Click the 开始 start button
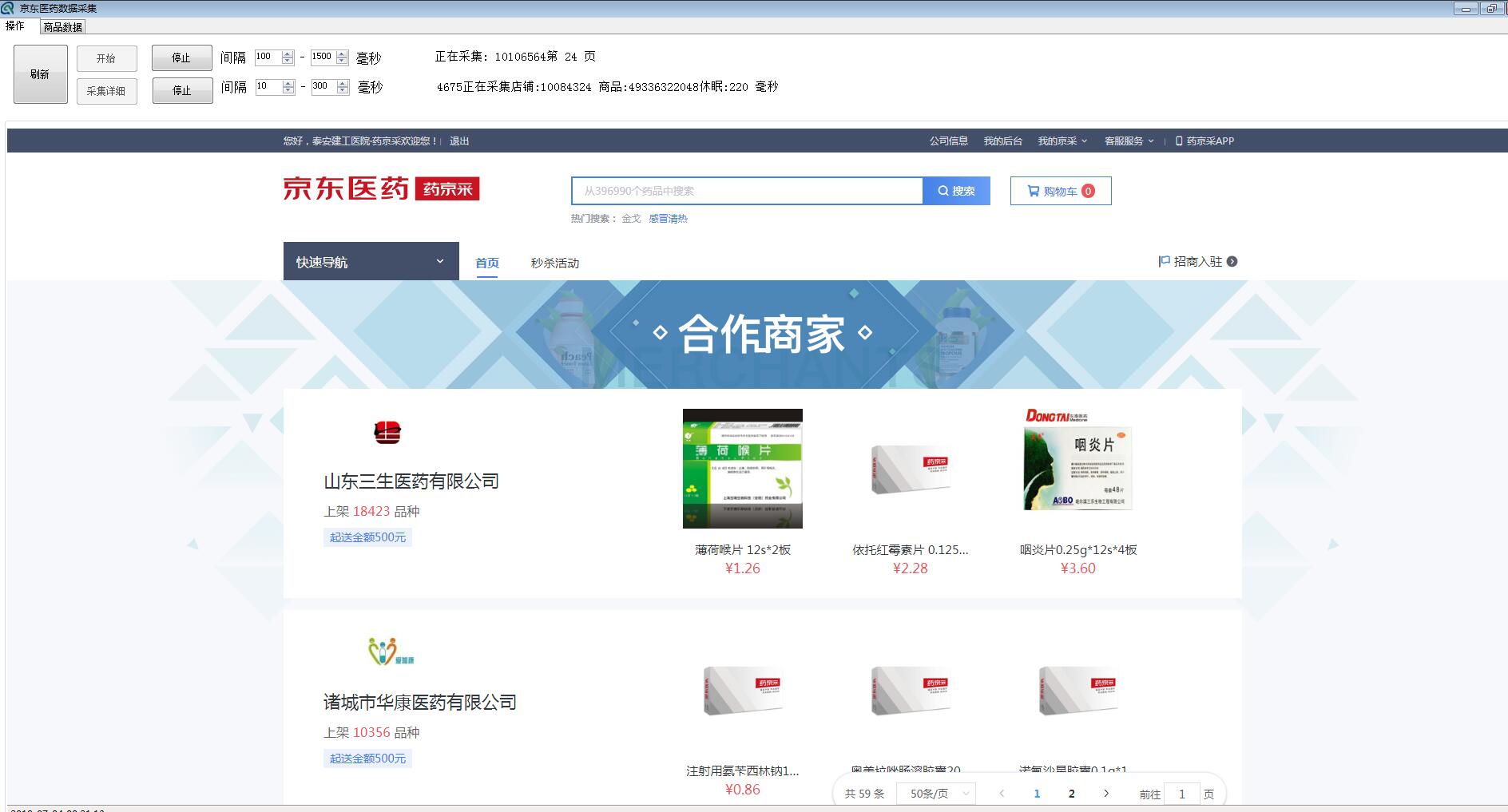 pyautogui.click(x=106, y=58)
